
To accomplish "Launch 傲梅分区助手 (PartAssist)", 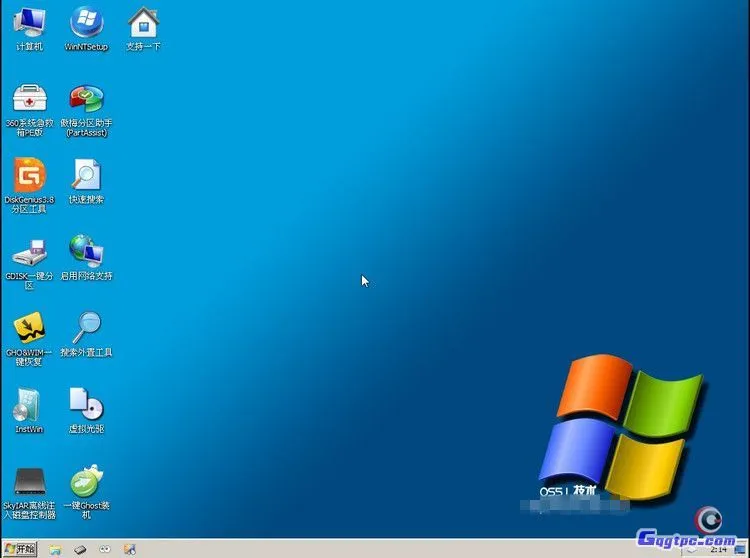I will tap(86, 99).
